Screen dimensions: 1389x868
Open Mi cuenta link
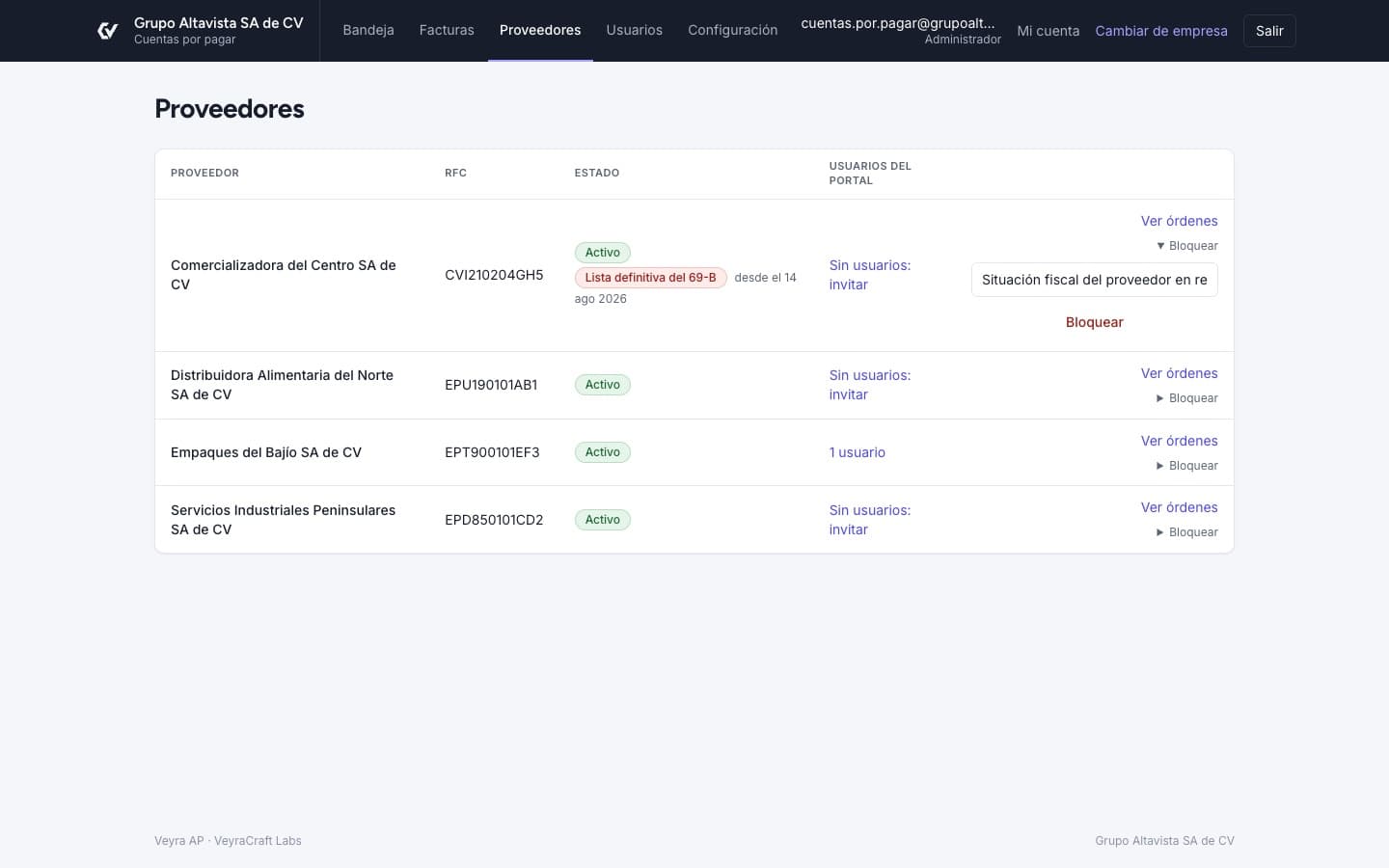[1048, 31]
